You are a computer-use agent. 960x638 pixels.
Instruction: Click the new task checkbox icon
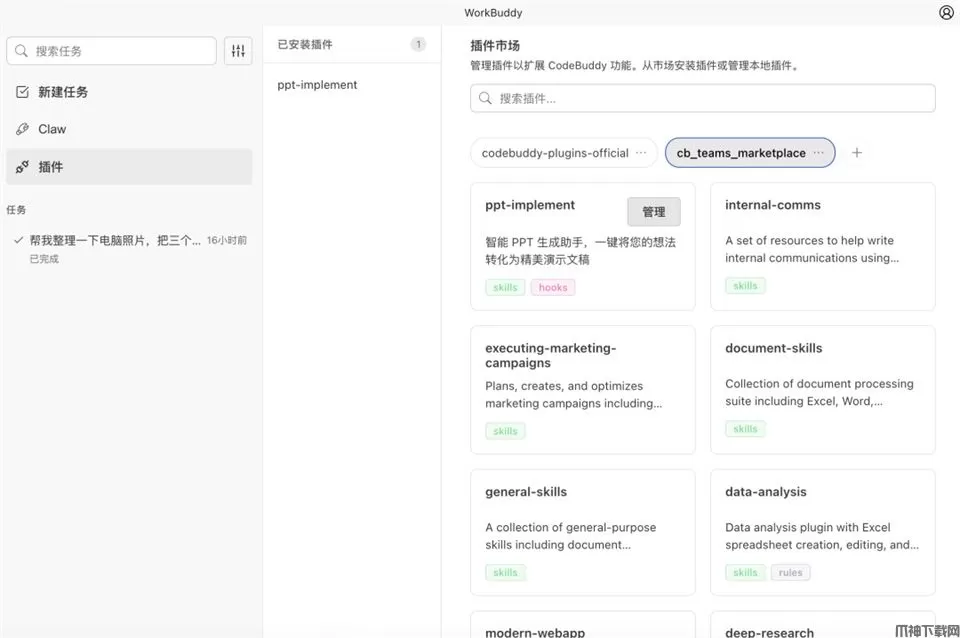pos(22,92)
